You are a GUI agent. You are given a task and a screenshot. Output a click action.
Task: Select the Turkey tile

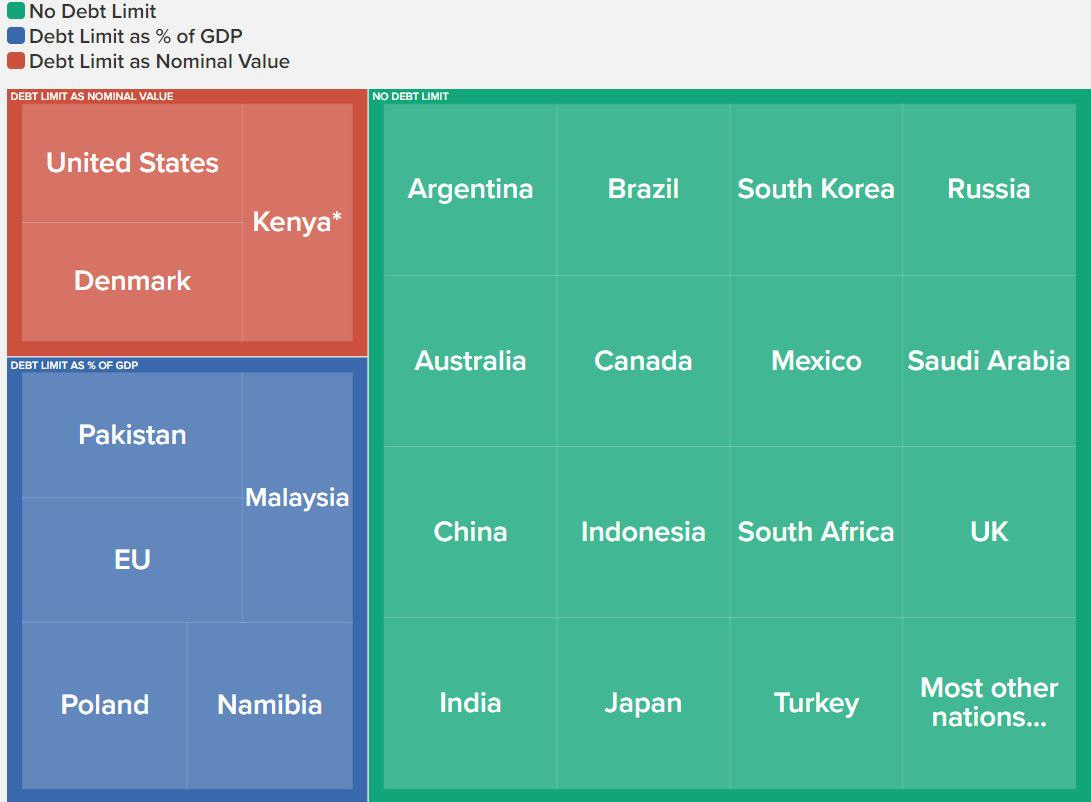pos(816,703)
